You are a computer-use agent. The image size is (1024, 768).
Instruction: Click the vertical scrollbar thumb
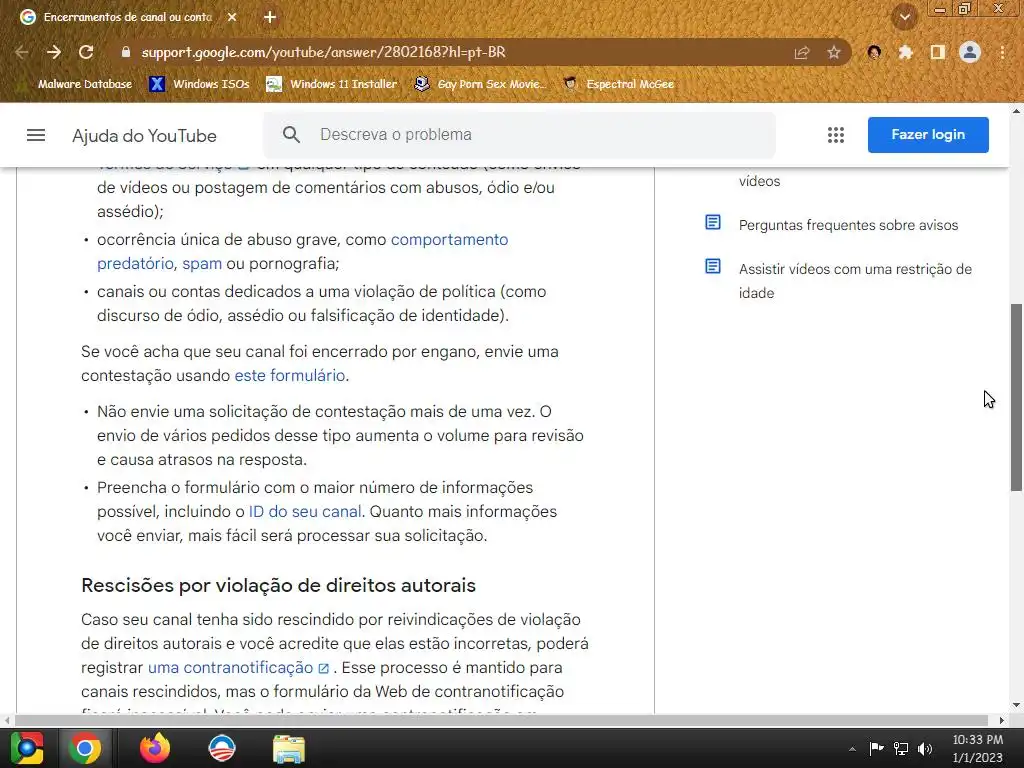tap(1016, 397)
